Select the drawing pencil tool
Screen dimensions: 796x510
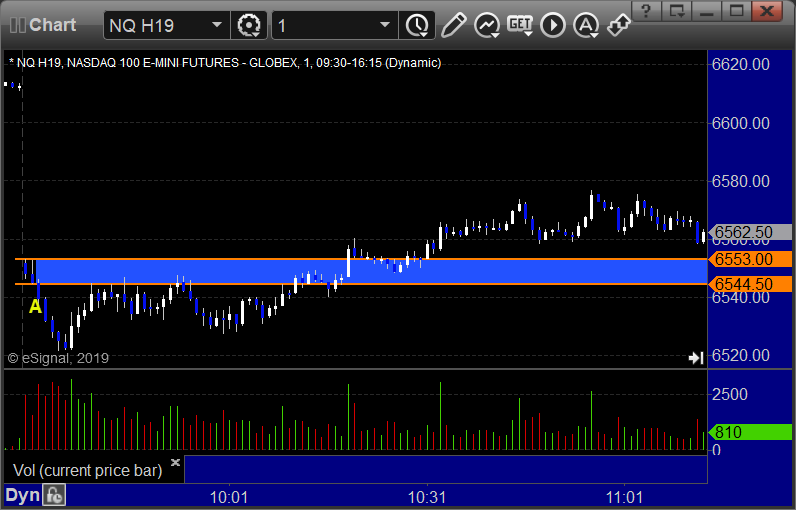coord(454,25)
